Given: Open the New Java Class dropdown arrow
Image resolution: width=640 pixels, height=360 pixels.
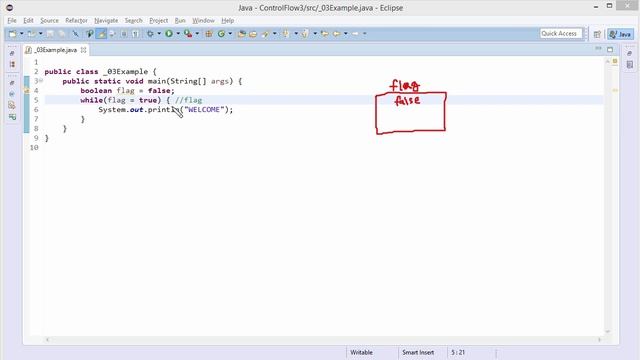Looking at the screenshot, I should coord(230,34).
